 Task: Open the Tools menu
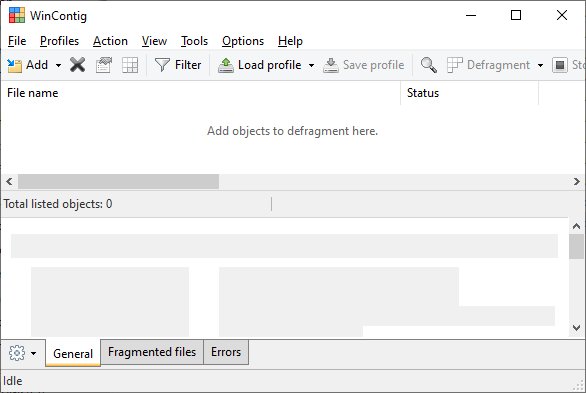pos(194,41)
